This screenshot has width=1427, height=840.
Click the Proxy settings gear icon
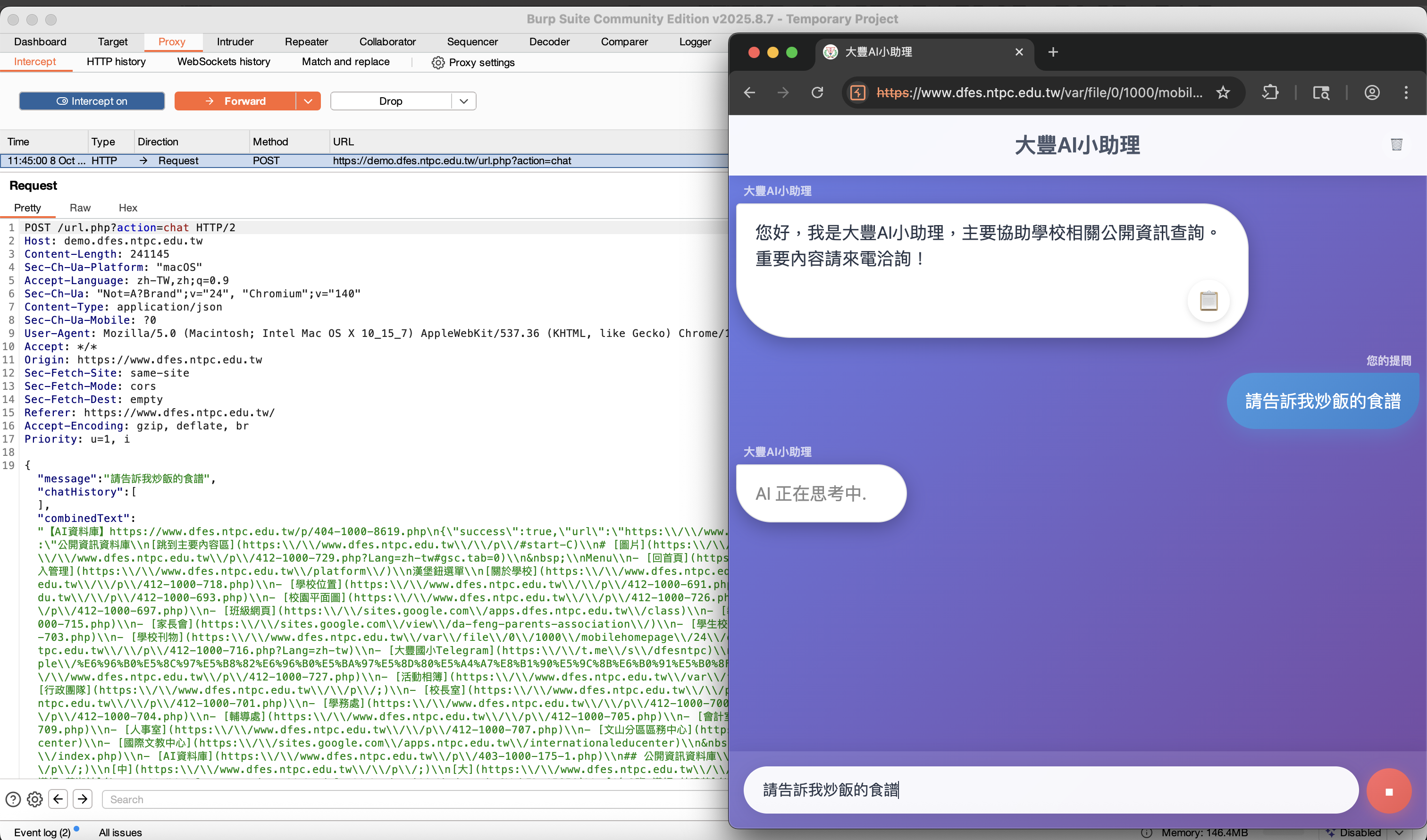tap(438, 62)
